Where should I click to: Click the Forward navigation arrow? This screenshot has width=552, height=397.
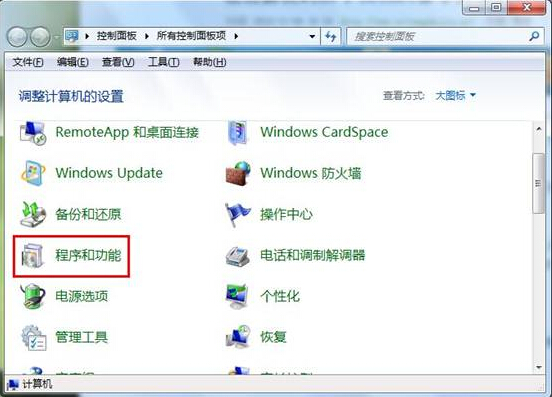coord(40,37)
